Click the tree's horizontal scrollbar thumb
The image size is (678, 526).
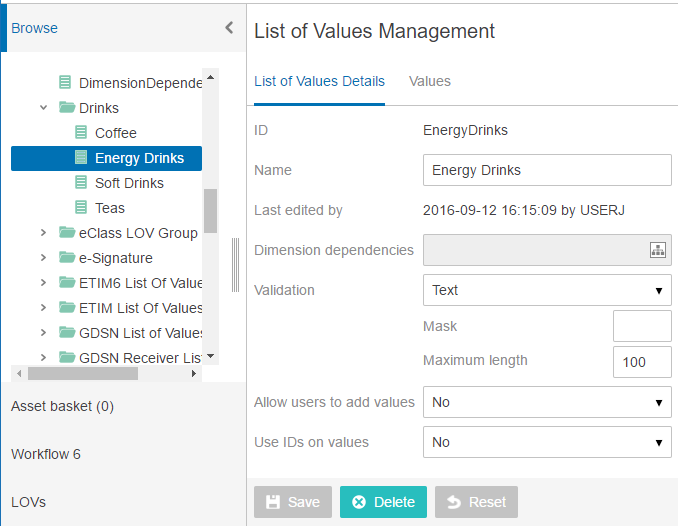point(83,373)
